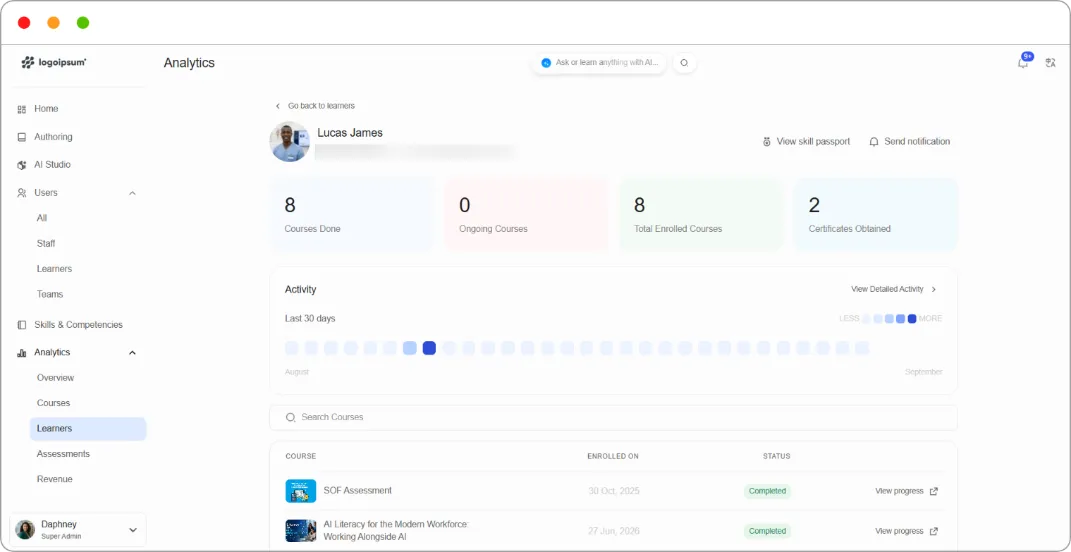Click the Authoring book icon
The image size is (1071, 552).
[x=22, y=137]
